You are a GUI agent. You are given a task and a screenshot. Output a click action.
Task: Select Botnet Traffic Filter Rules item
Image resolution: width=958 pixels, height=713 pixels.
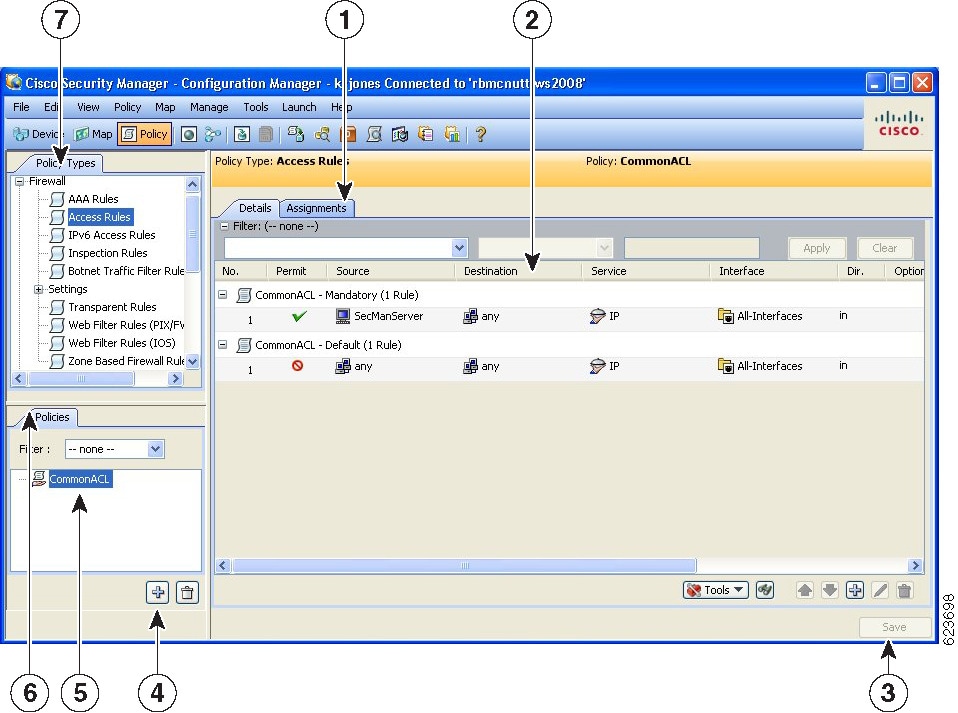(126, 271)
